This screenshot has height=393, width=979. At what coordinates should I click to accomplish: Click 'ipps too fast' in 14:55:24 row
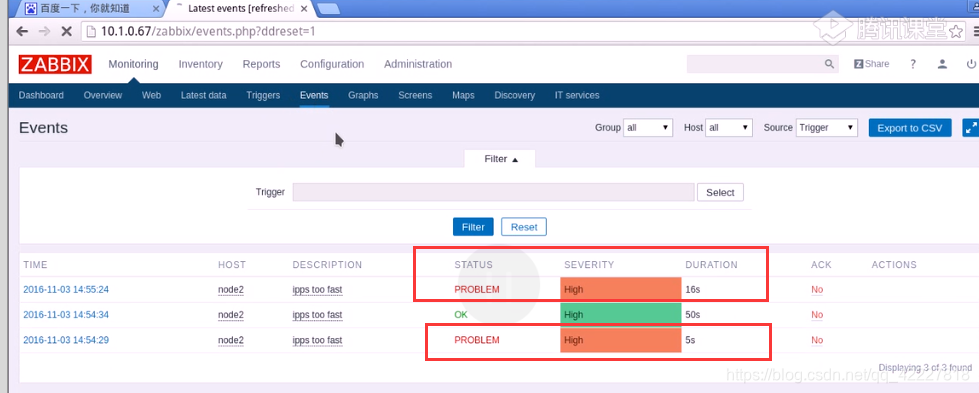pos(317,289)
